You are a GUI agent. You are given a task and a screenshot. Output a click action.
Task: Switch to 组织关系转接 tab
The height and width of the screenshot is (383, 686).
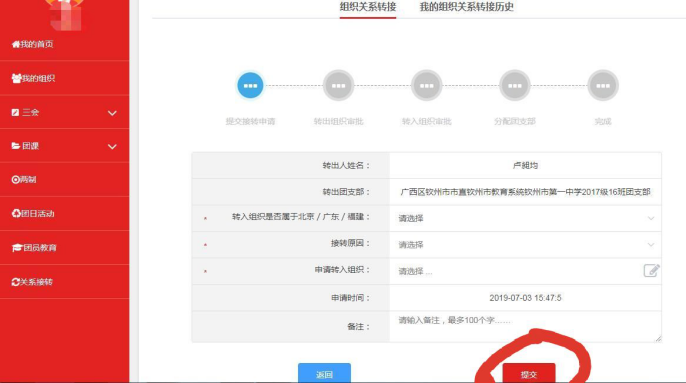pos(368,7)
